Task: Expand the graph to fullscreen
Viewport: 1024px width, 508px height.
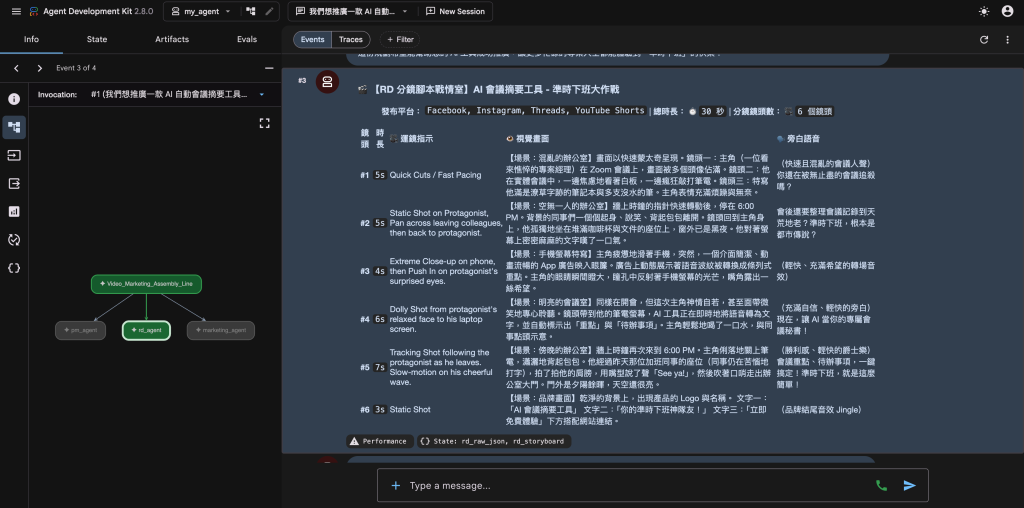Action: click(264, 123)
